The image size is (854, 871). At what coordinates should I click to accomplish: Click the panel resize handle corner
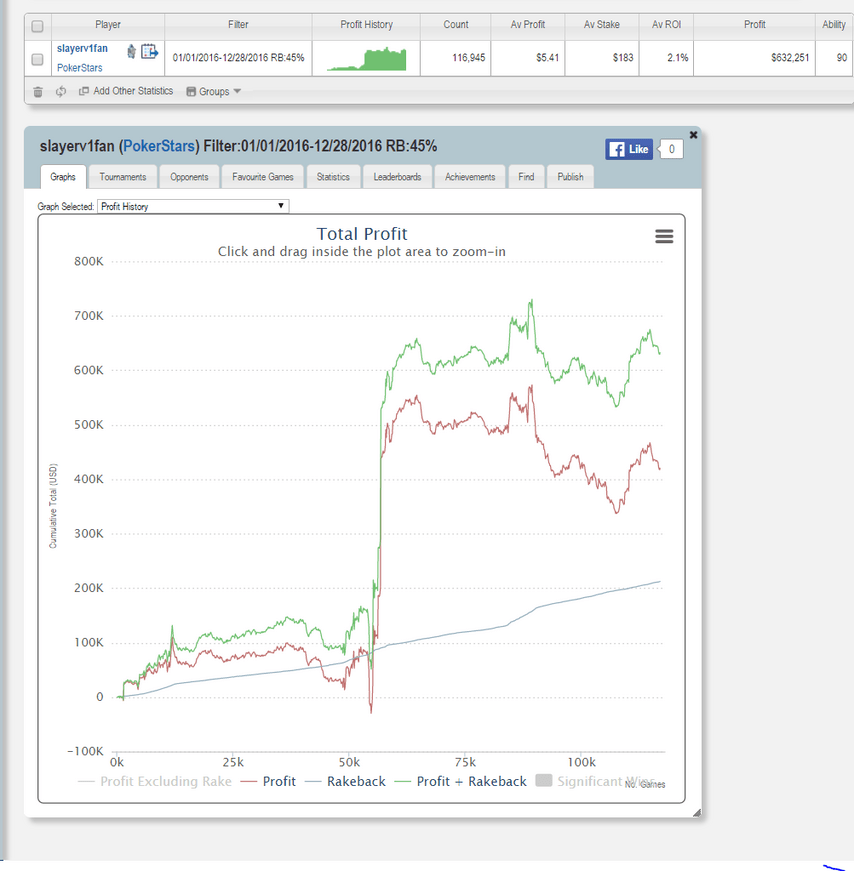coord(697,813)
